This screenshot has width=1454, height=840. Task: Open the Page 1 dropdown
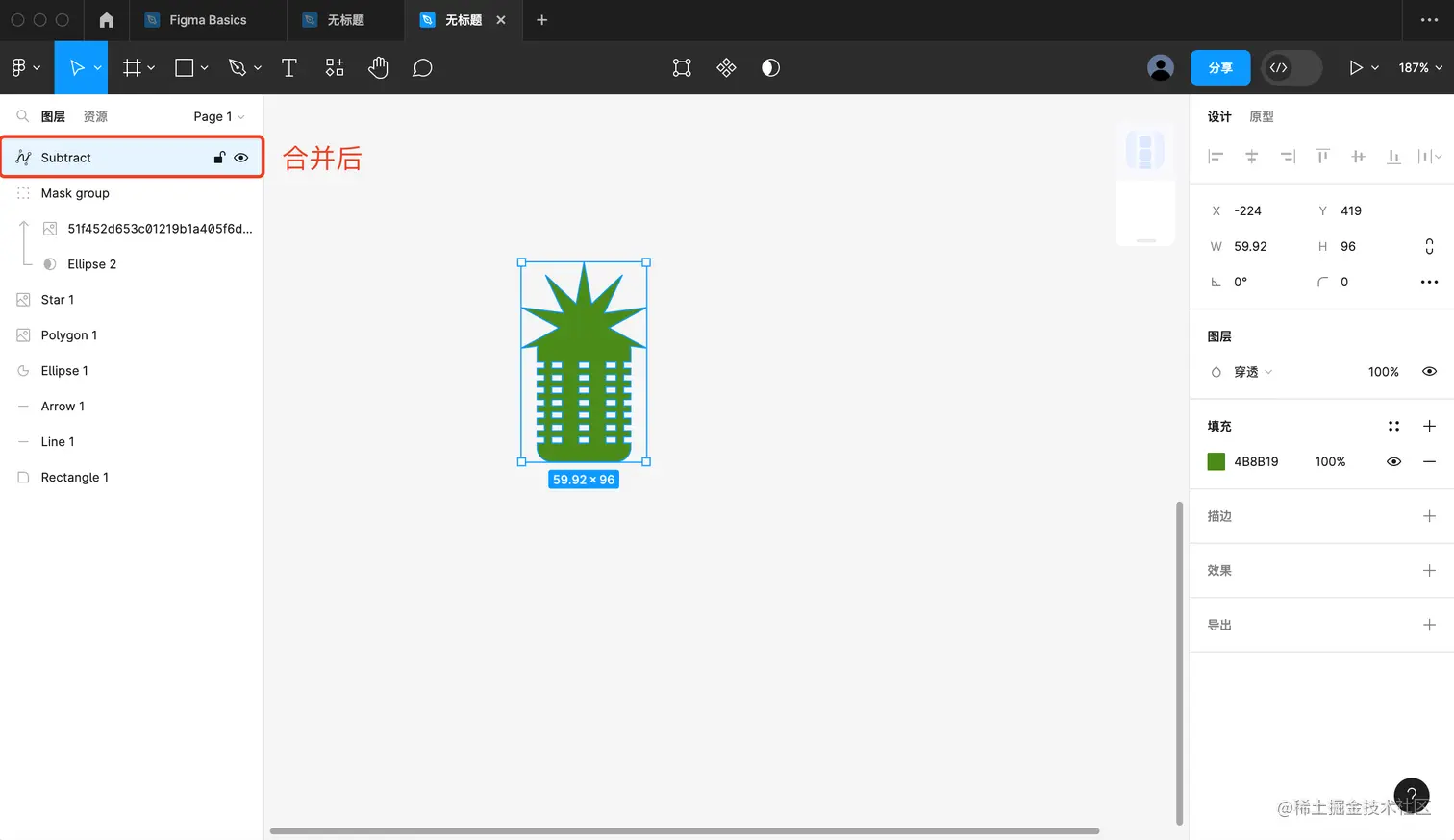click(218, 116)
